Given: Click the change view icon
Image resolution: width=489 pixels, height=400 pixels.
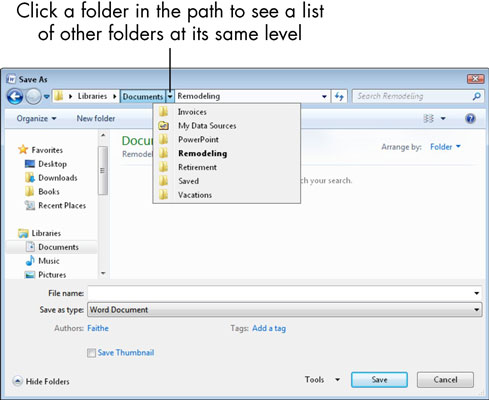Looking at the screenshot, I should [x=429, y=118].
